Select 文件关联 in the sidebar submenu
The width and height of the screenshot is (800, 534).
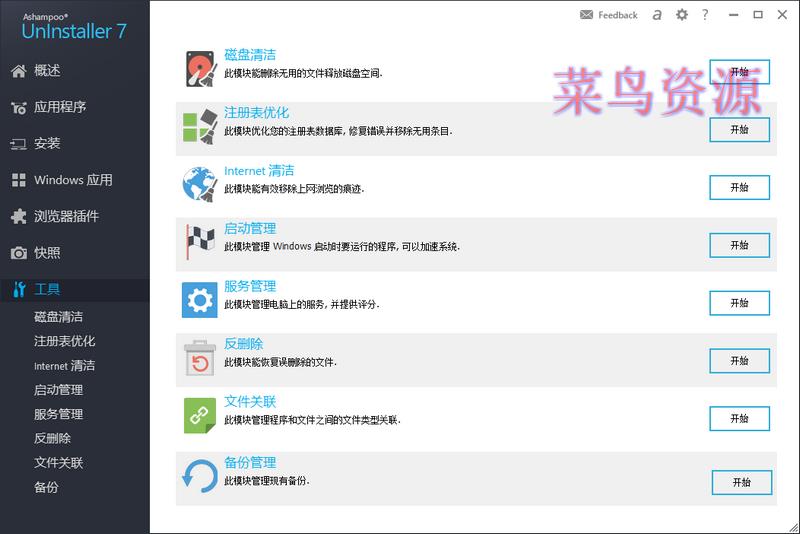[58, 463]
